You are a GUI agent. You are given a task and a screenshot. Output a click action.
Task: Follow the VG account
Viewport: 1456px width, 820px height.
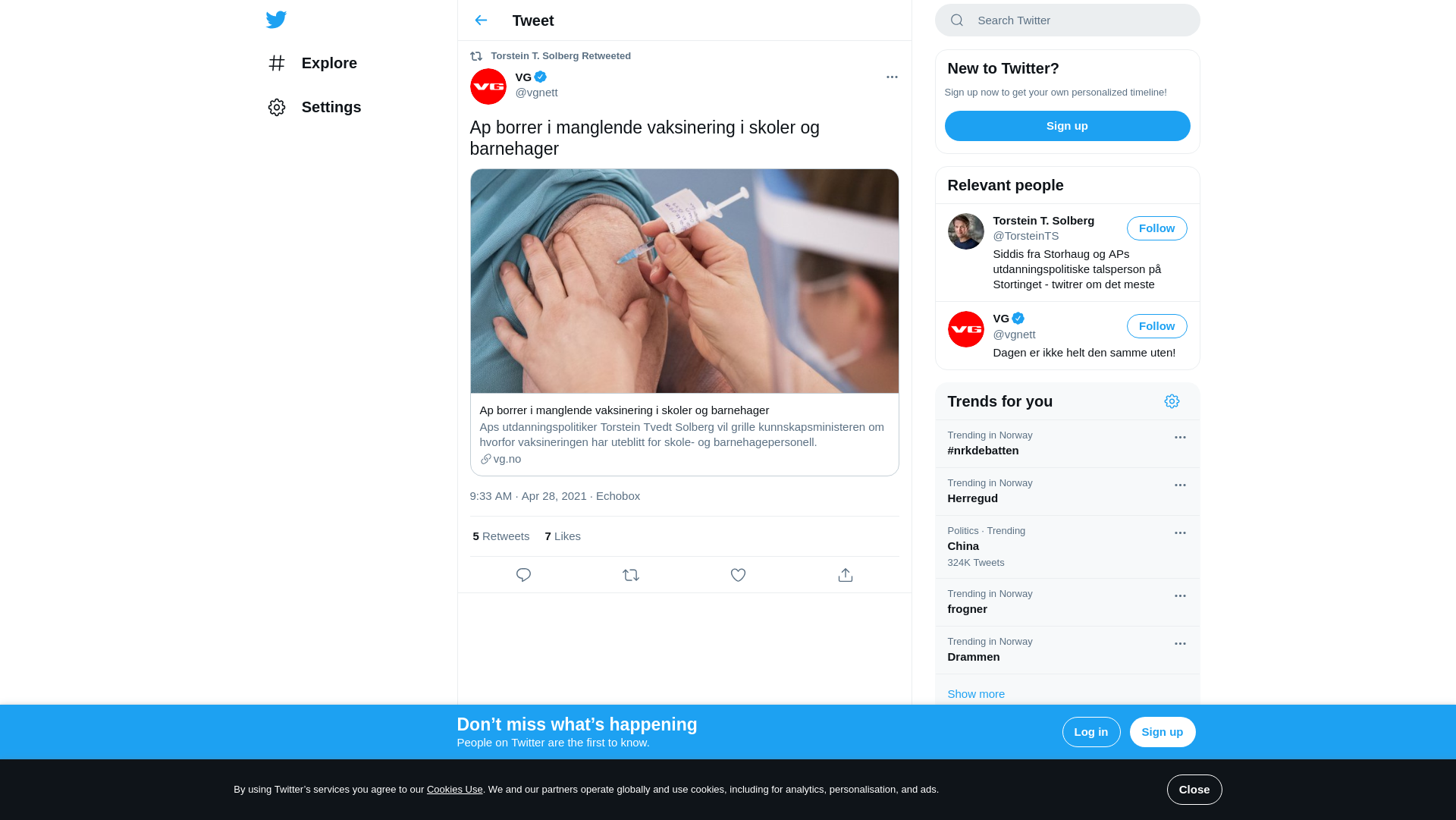[x=1156, y=326]
